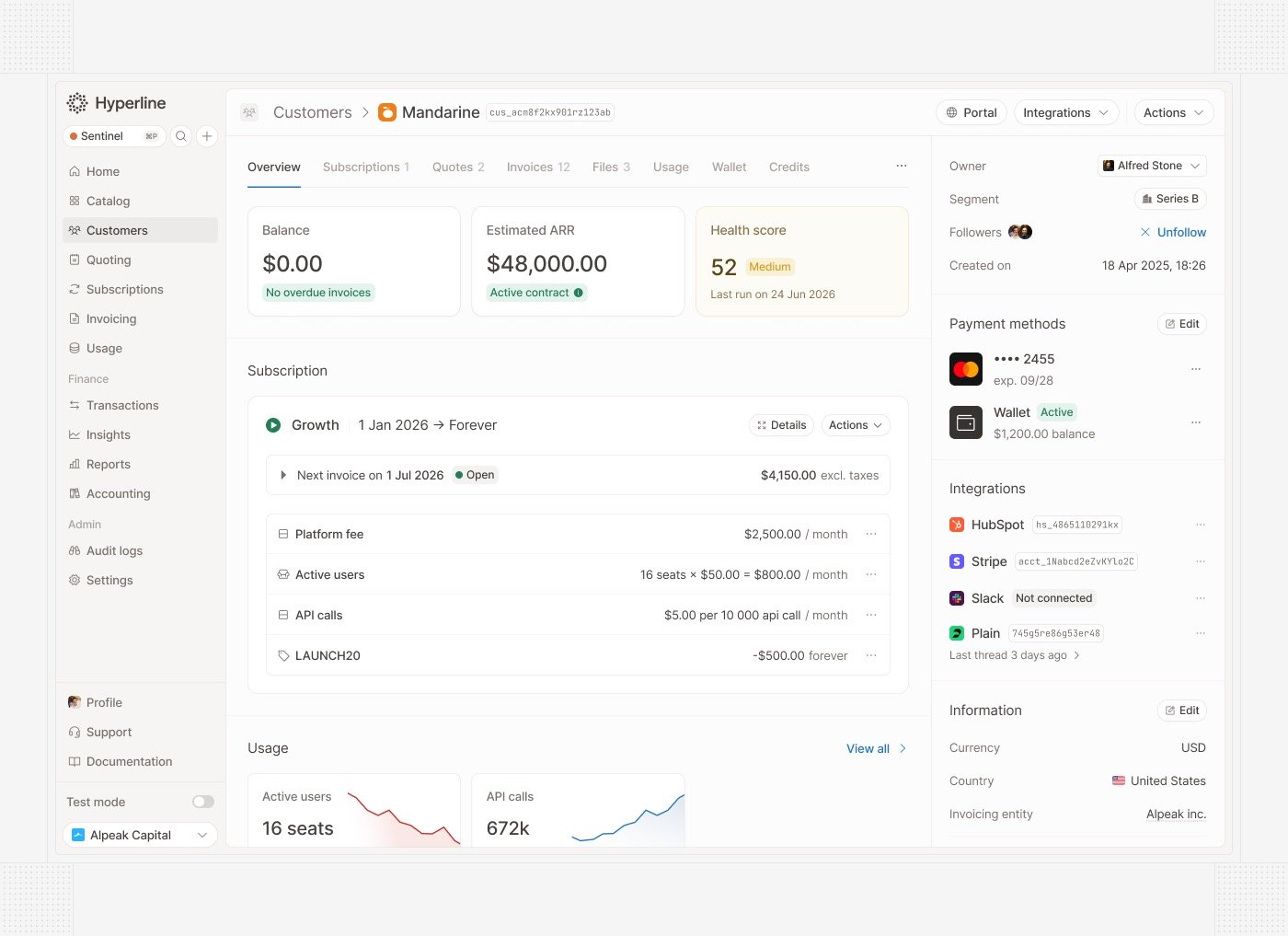This screenshot has width=1288, height=936.
Task: Open the customer Portal
Action: (x=972, y=112)
